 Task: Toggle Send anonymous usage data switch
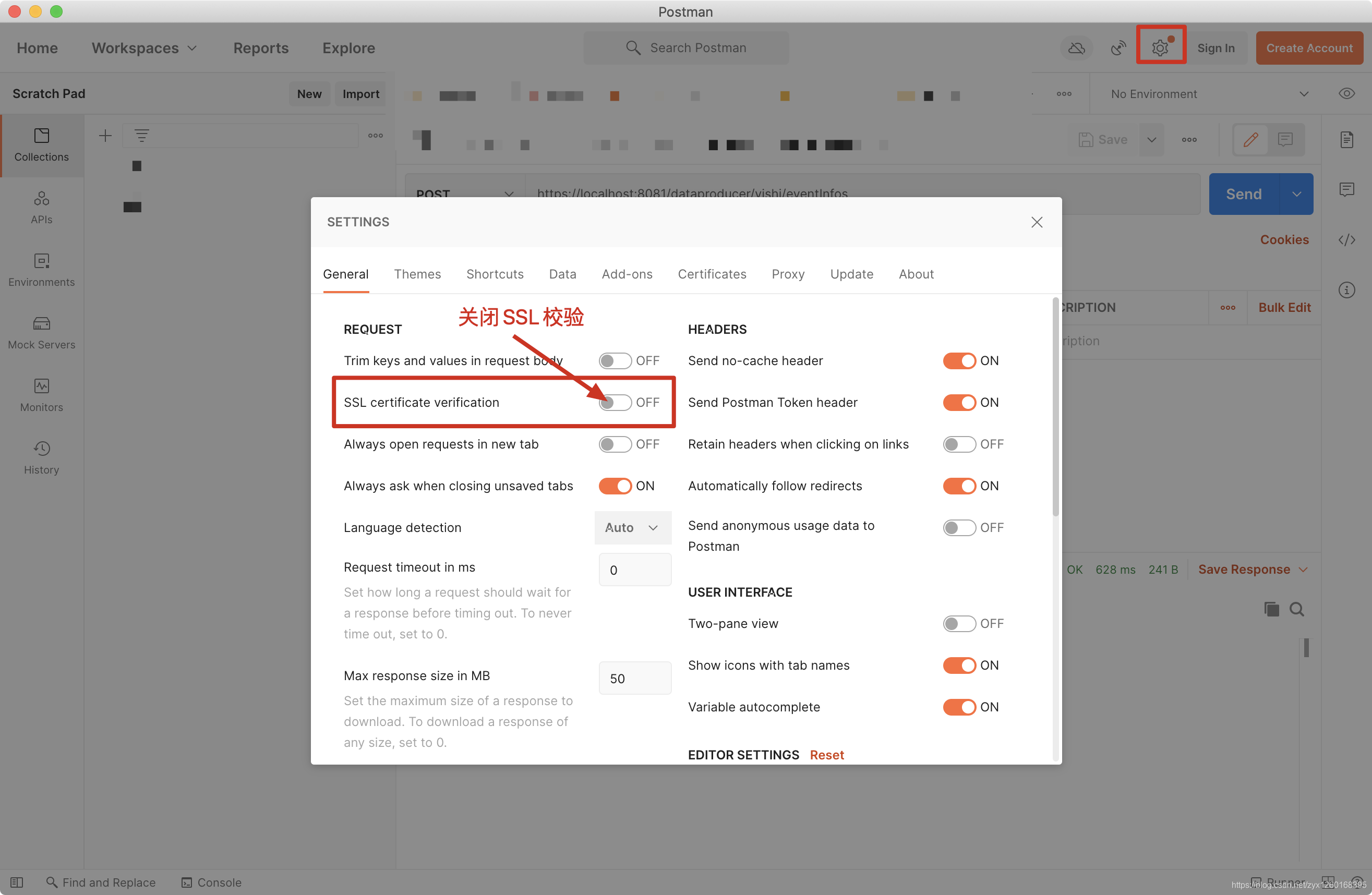[959, 527]
